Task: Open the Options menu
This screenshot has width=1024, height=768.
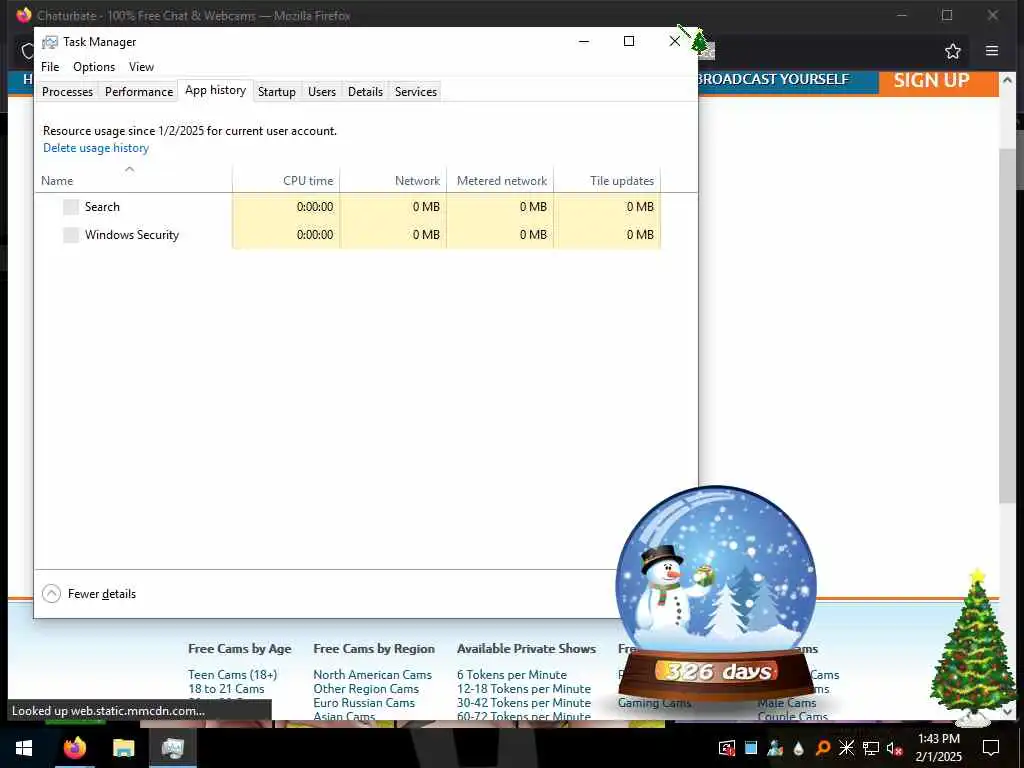Action: [x=94, y=67]
